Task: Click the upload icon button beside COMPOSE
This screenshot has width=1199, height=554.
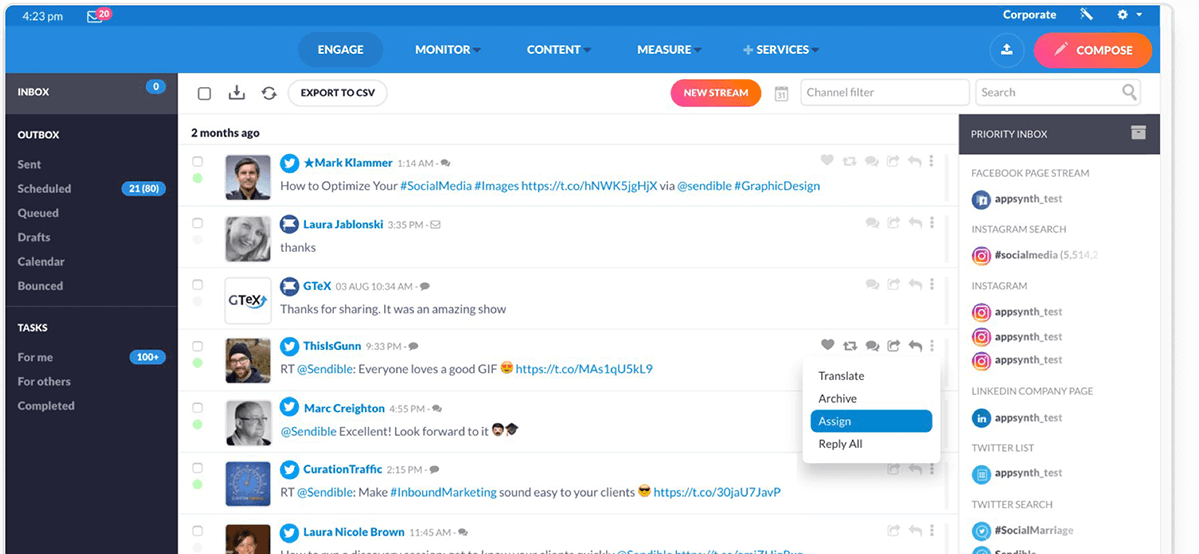Action: click(x=1007, y=50)
